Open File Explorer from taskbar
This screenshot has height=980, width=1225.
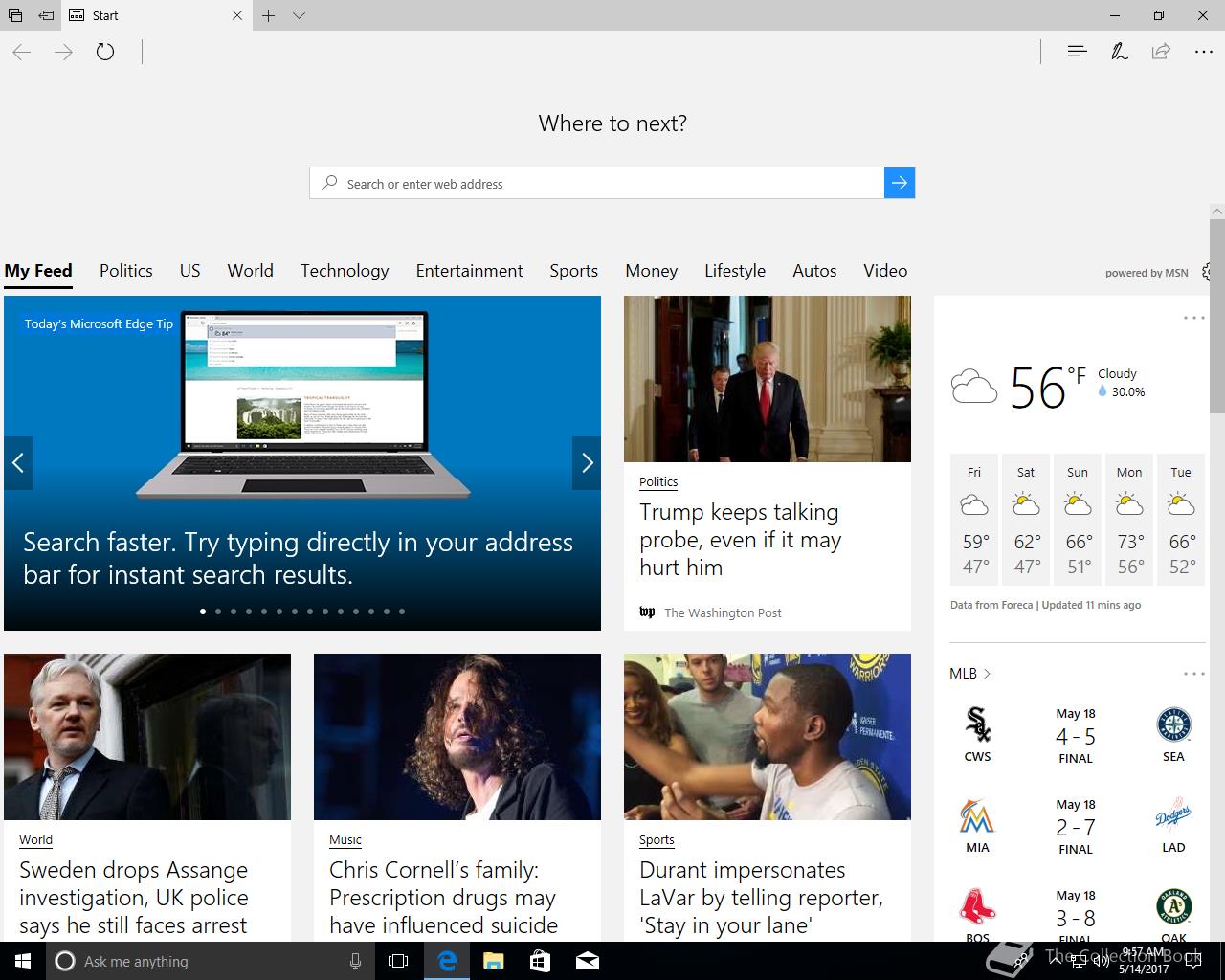pos(493,961)
